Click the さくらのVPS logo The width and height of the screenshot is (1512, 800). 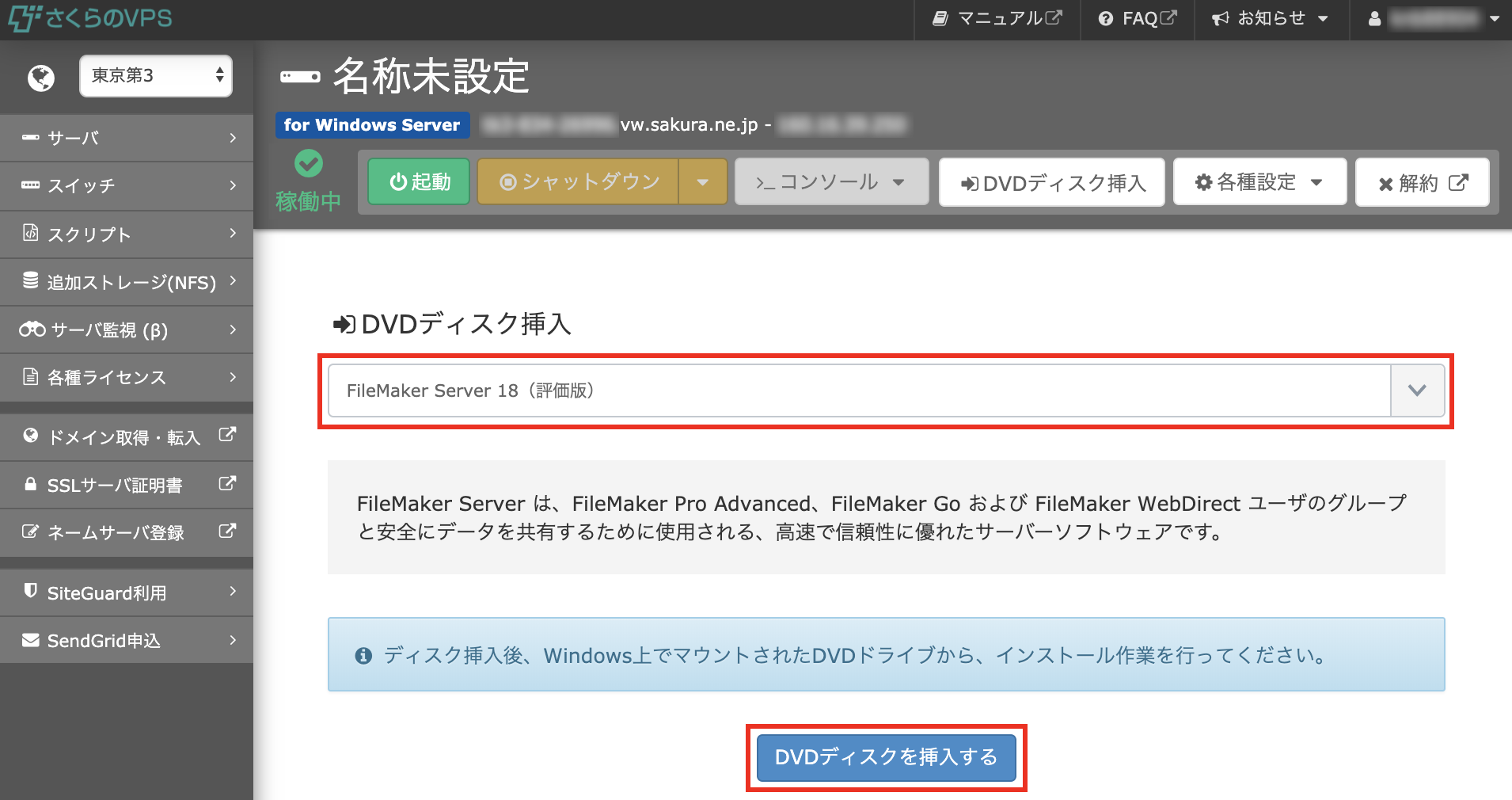90,17
